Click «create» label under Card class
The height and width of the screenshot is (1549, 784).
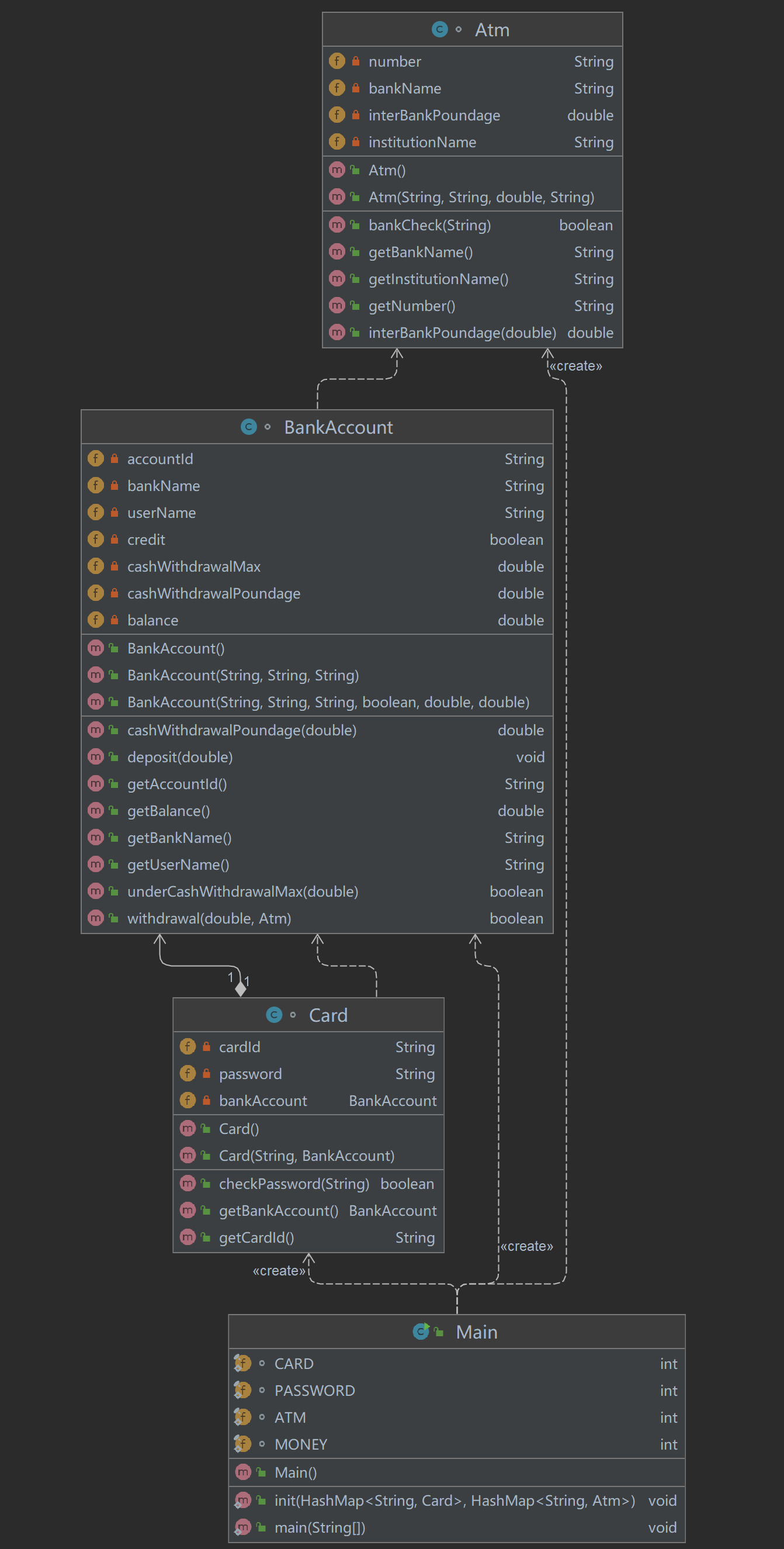click(279, 1271)
